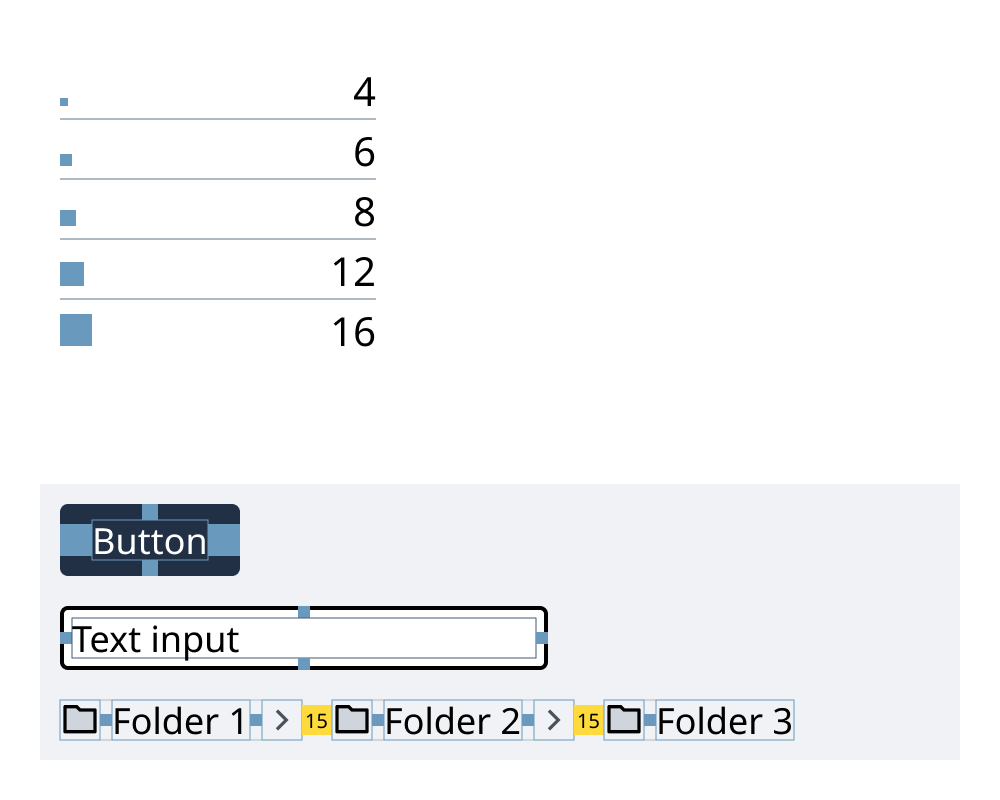Screen dimensions: 1000x800
Task: Open the Folder 1 breadcrumb label
Action: [x=180, y=720]
